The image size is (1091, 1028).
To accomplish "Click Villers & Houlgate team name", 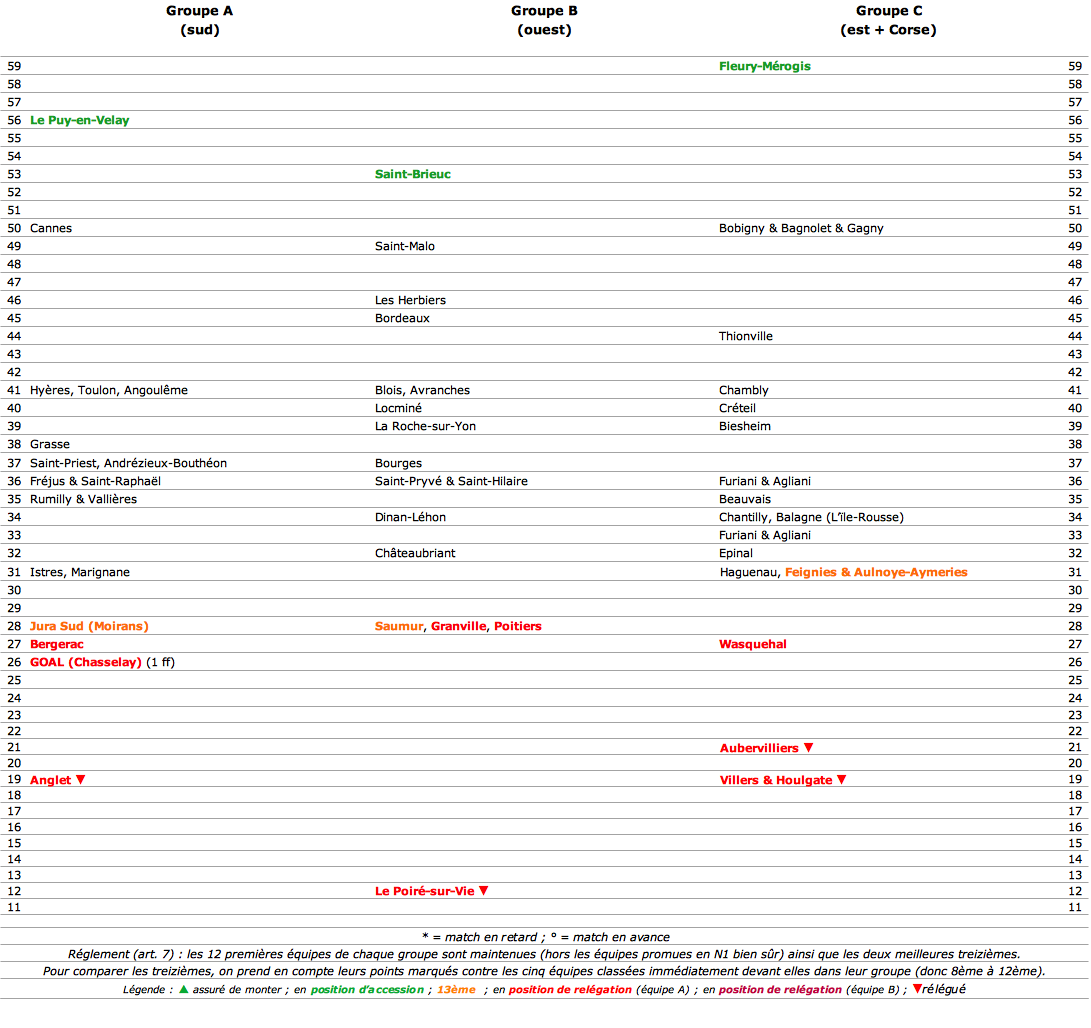I will point(776,780).
